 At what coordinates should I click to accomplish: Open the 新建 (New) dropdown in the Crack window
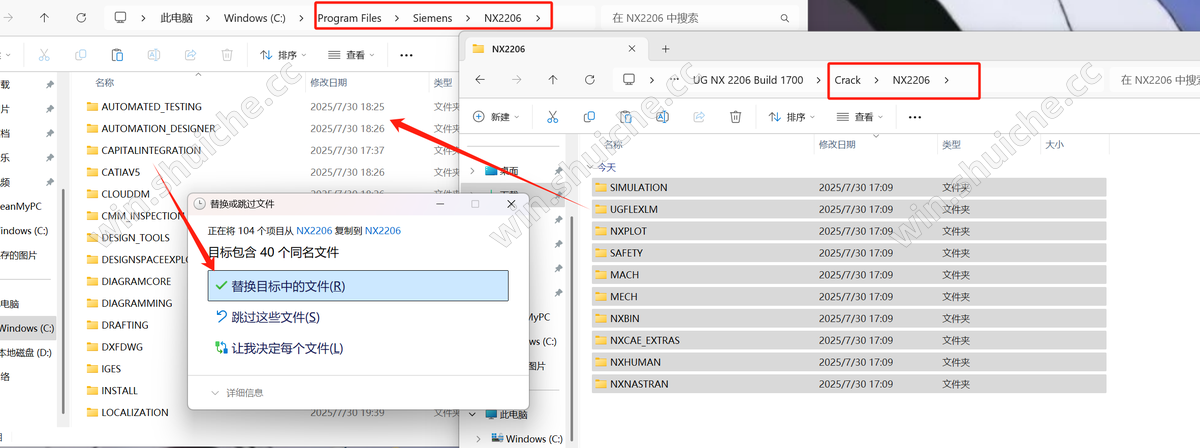[496, 117]
